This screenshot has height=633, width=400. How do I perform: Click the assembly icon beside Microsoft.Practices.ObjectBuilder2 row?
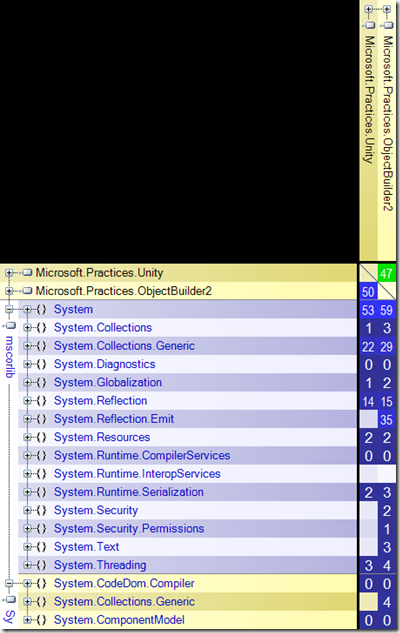(x=27, y=291)
